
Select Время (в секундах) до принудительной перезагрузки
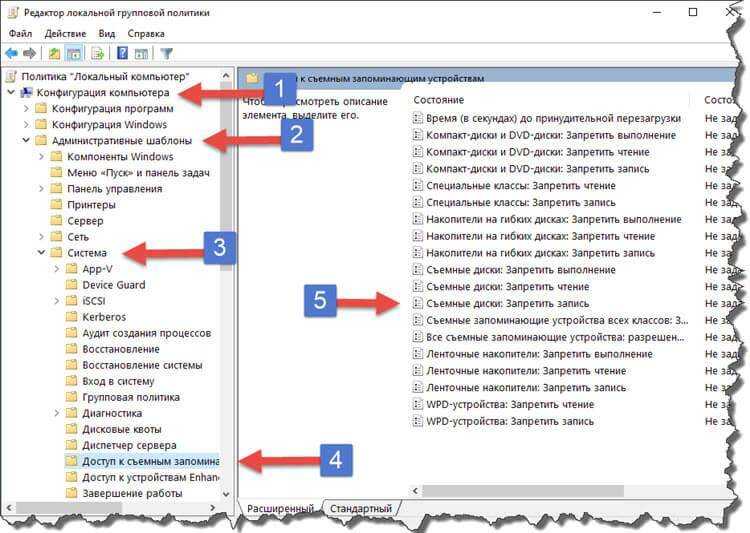[x=553, y=118]
